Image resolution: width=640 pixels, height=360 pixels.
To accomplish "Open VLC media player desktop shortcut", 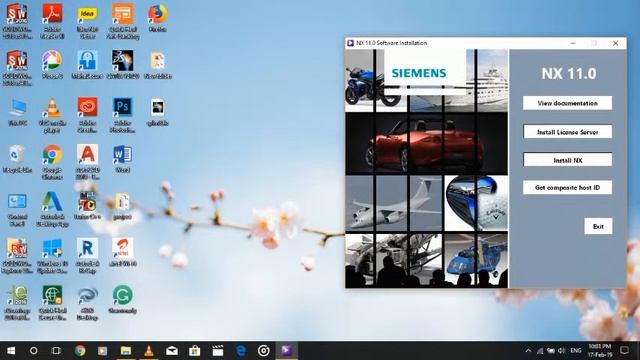I will [52, 115].
